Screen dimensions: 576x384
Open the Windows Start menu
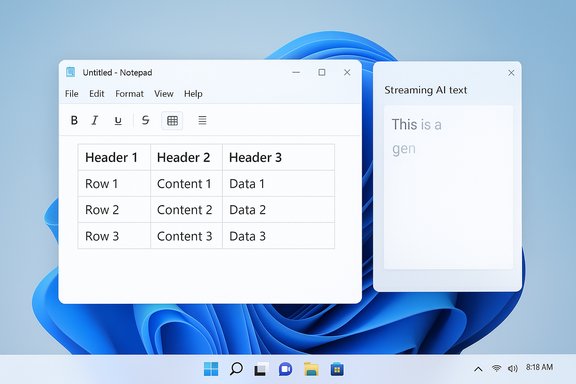point(211,369)
